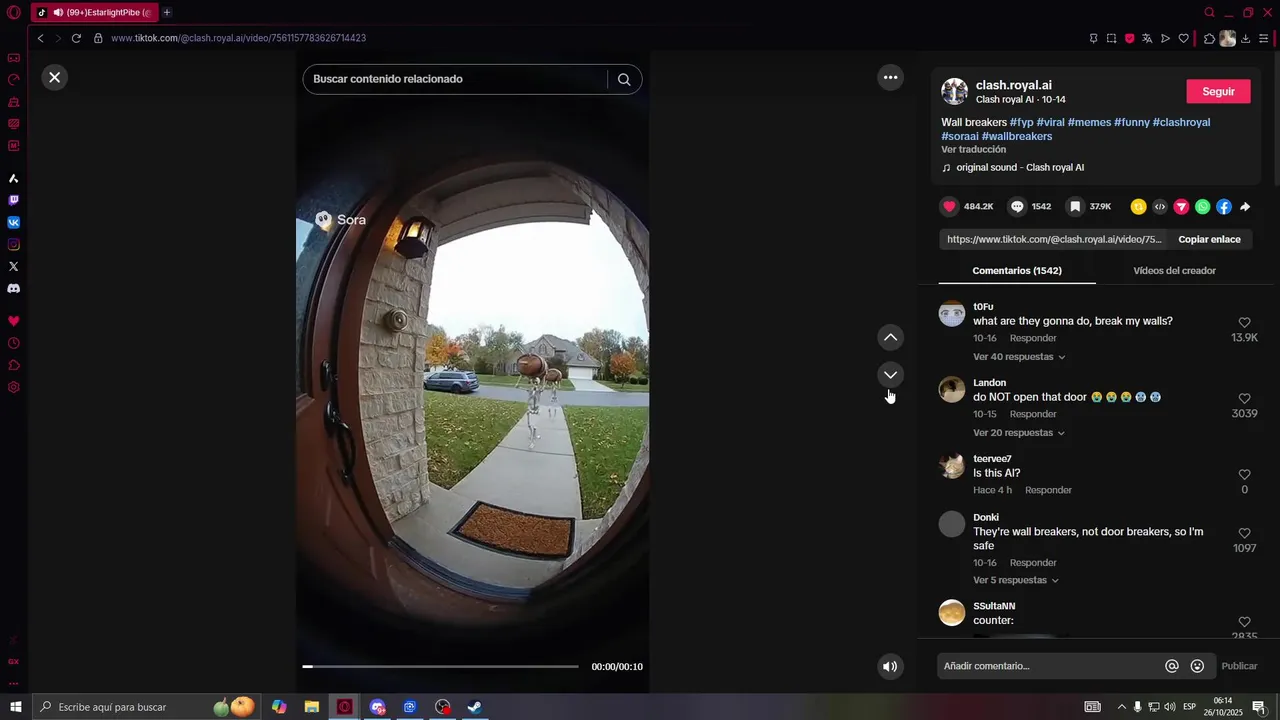
Task: Go to the previous video arrow
Action: [890, 337]
